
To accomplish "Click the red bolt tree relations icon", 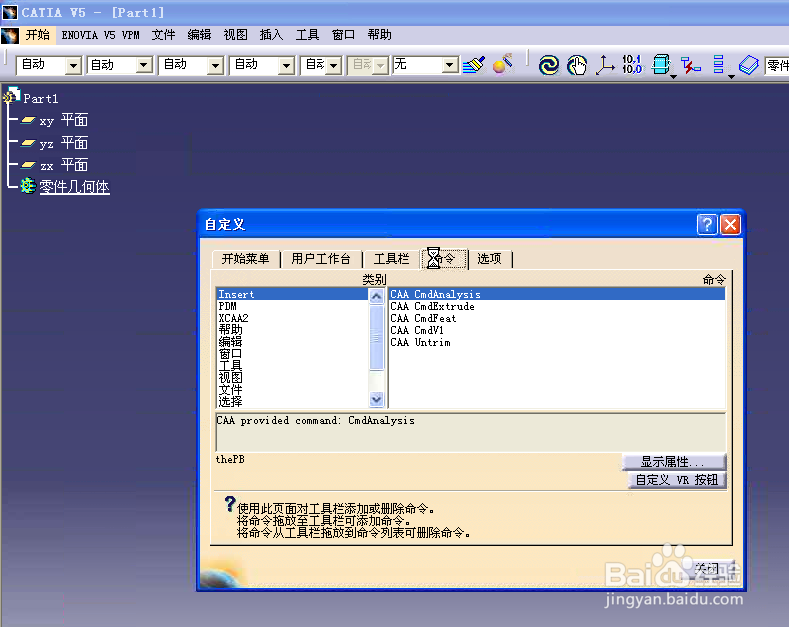I will pos(690,65).
